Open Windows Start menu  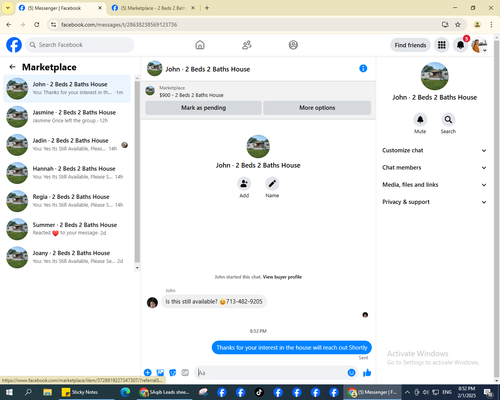pos(9,392)
